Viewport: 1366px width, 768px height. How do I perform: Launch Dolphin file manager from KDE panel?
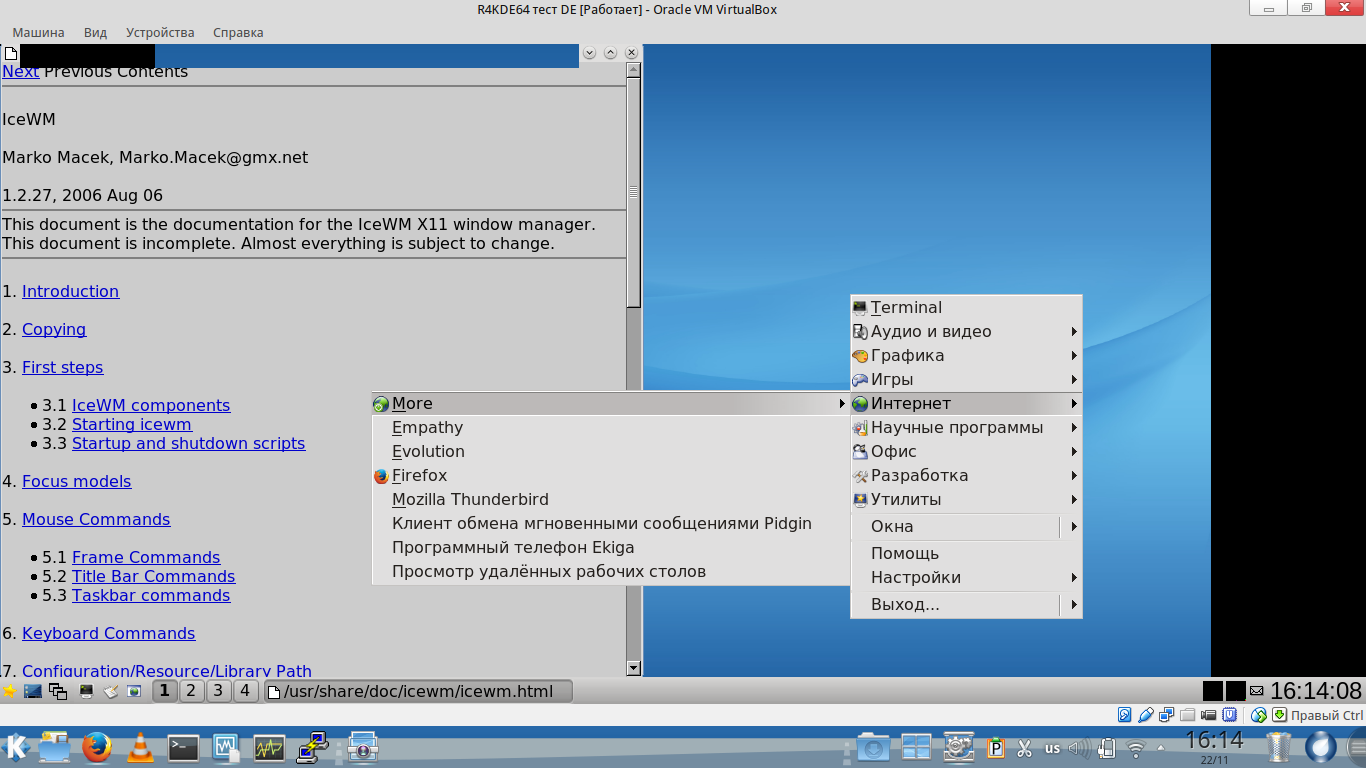pyautogui.click(x=54, y=747)
